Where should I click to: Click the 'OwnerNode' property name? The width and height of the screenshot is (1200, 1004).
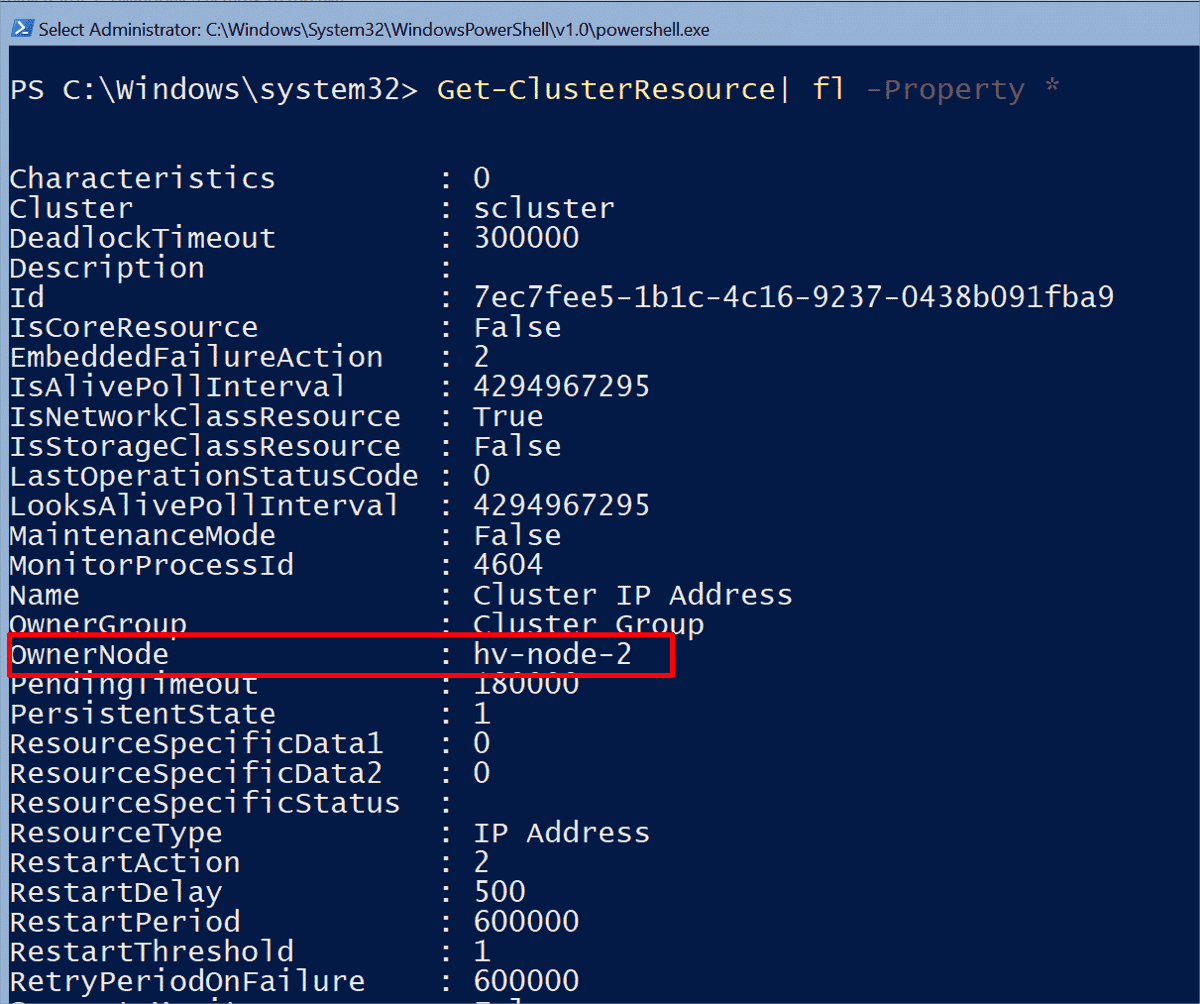click(89, 655)
